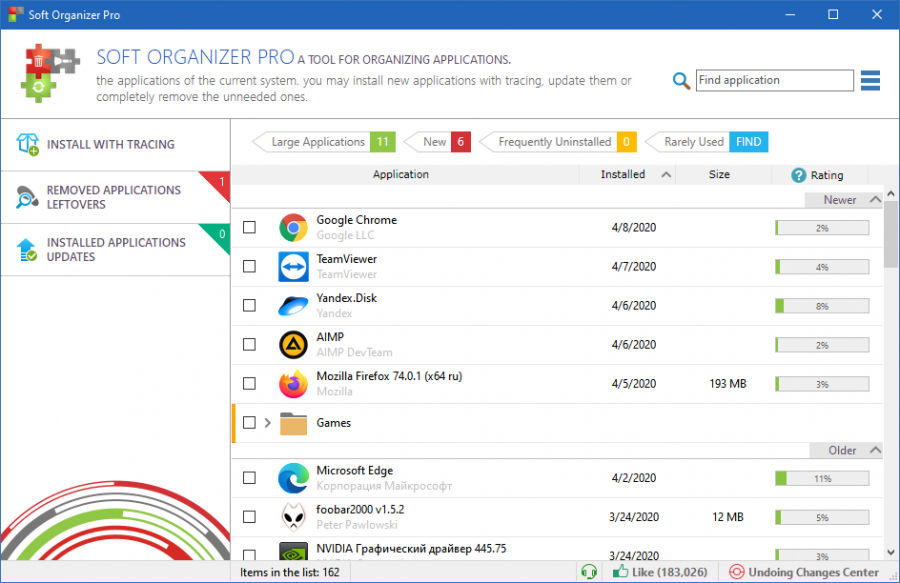Image resolution: width=900 pixels, height=583 pixels.
Task: Click the Installed Applications Updates icon
Action: pyautogui.click(x=27, y=250)
